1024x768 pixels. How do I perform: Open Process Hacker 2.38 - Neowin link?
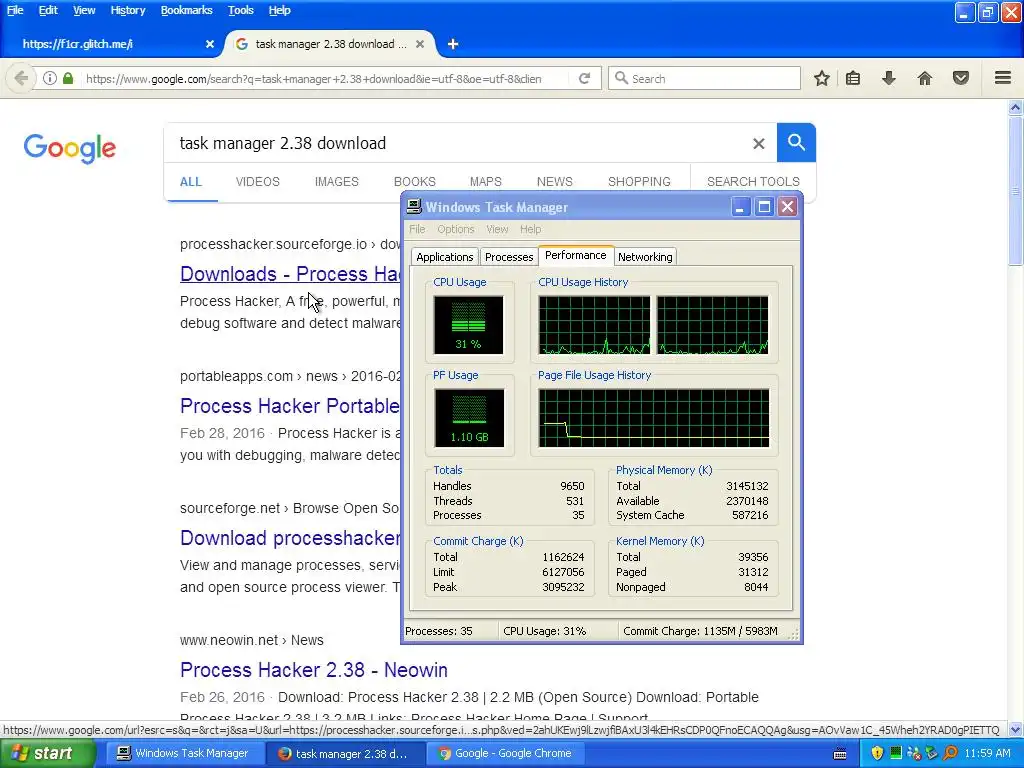[313, 669]
